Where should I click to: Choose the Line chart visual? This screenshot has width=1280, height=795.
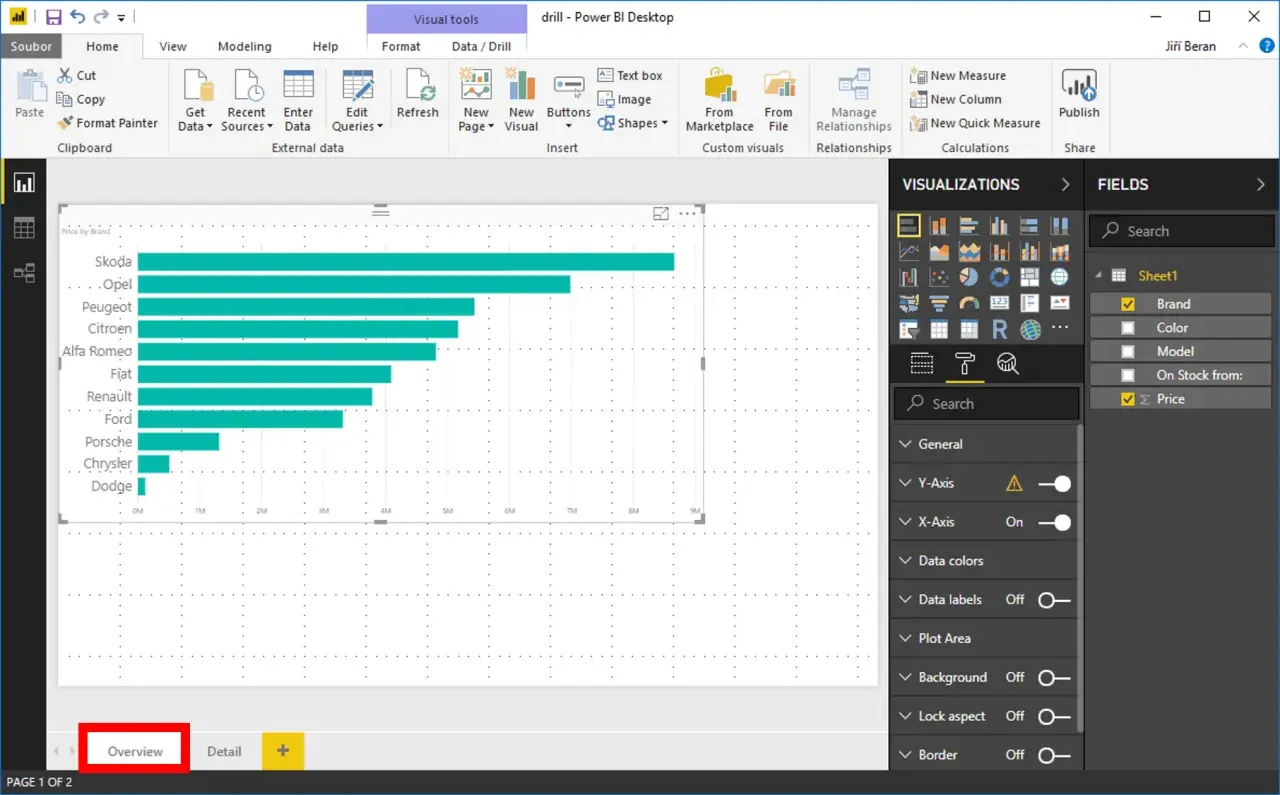pos(908,251)
